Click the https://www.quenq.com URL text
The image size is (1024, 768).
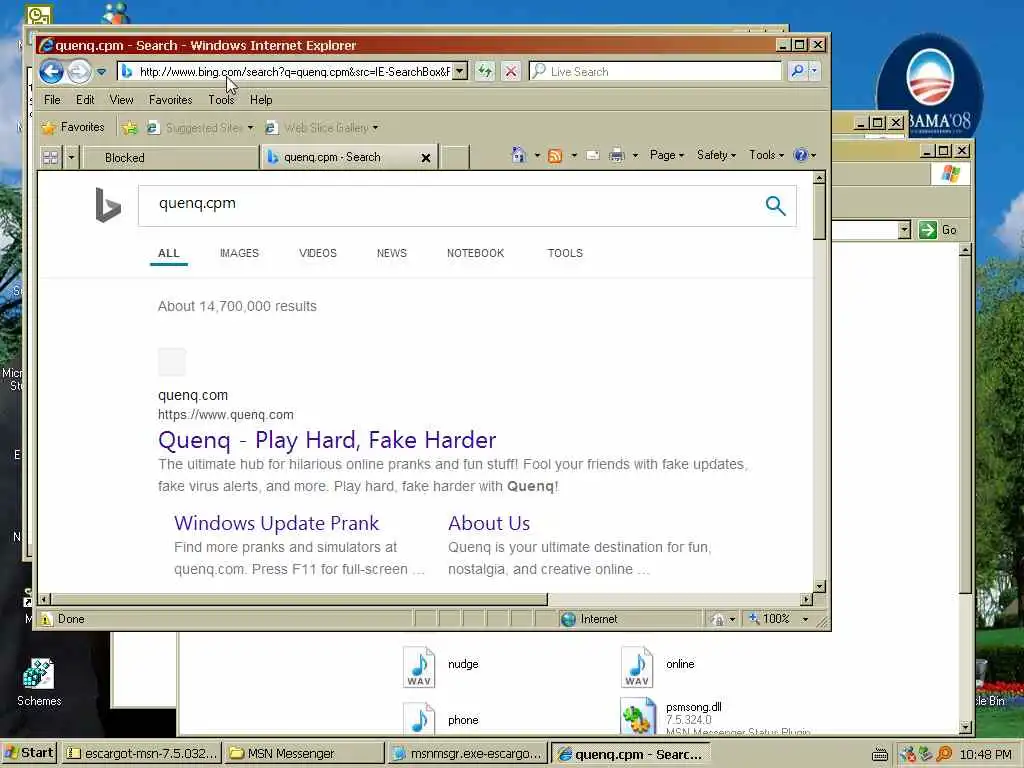(x=225, y=415)
